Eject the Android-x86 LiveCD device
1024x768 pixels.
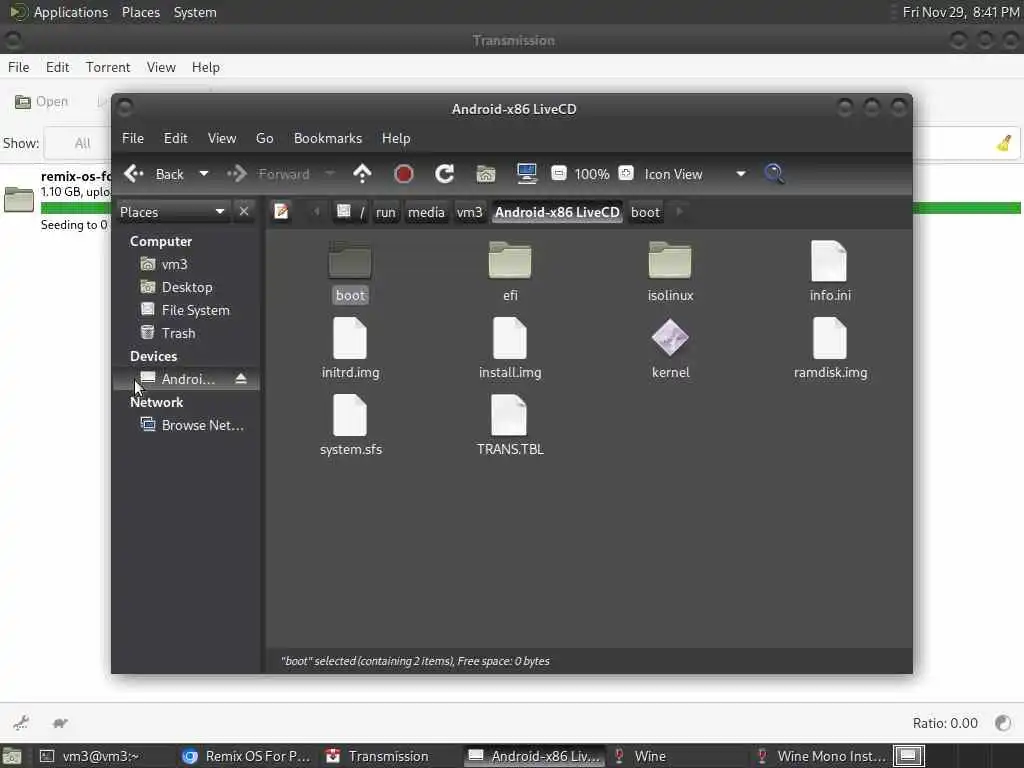(x=241, y=379)
